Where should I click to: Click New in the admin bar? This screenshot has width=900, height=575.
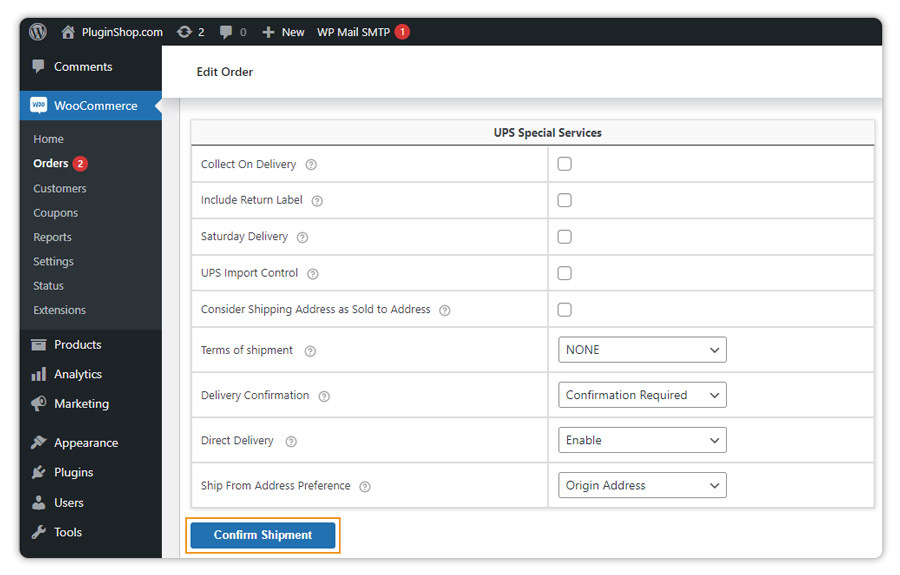pyautogui.click(x=293, y=32)
